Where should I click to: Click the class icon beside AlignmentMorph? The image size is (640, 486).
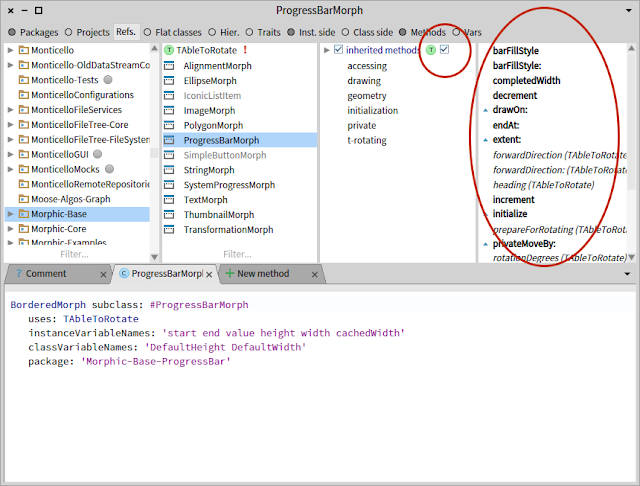169,66
